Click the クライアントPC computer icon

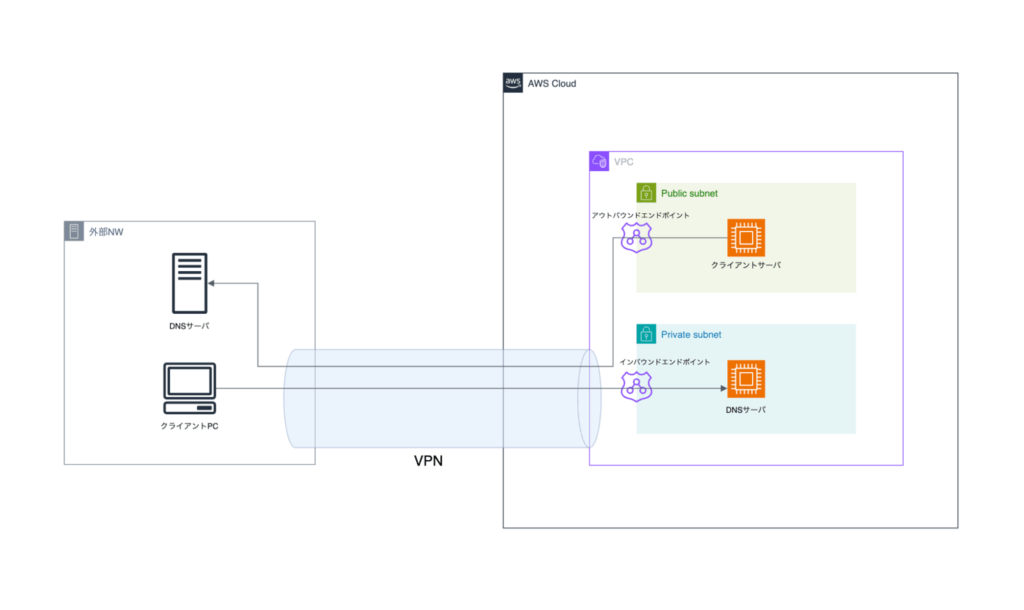(x=189, y=389)
